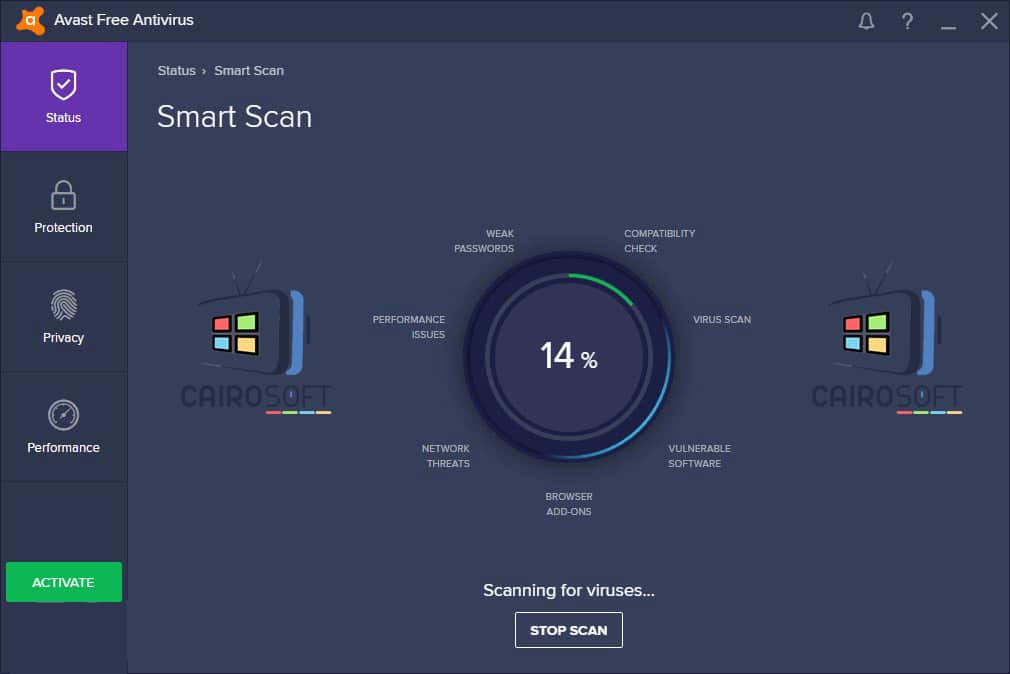Click the 14 % scan progress ring

click(x=568, y=356)
